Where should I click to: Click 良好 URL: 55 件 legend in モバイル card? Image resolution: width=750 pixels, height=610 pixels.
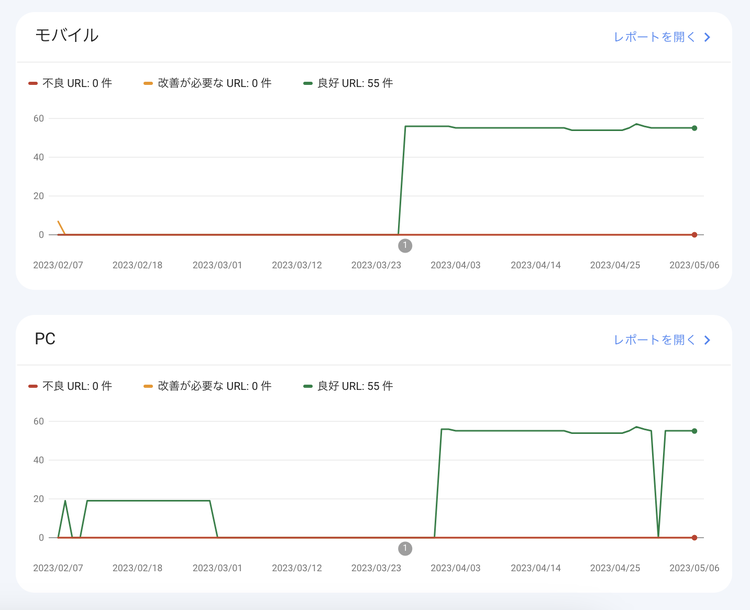348,83
